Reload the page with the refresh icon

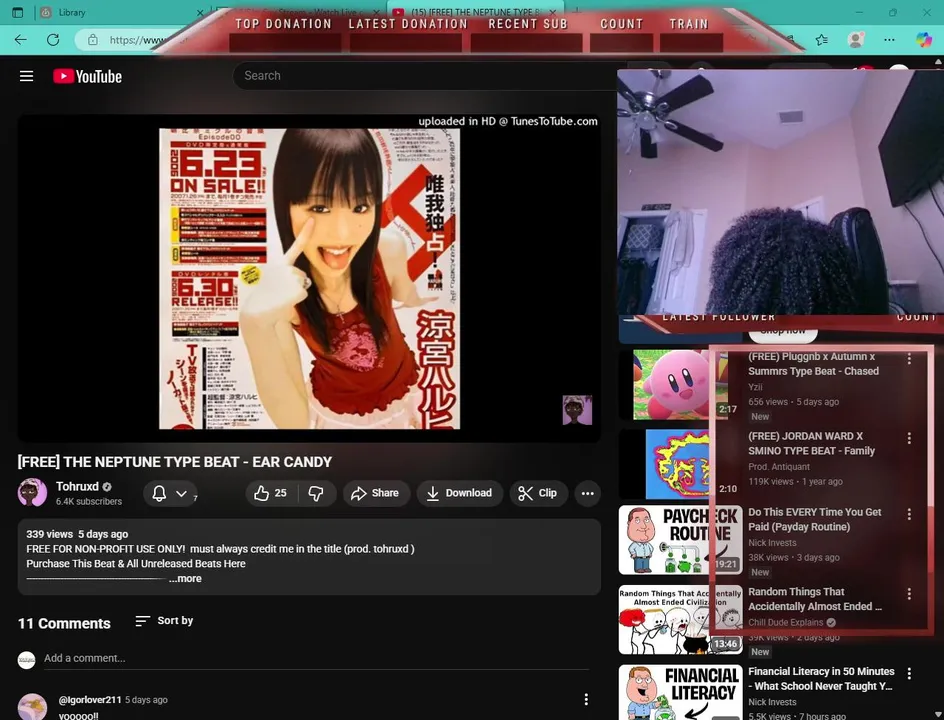53,40
